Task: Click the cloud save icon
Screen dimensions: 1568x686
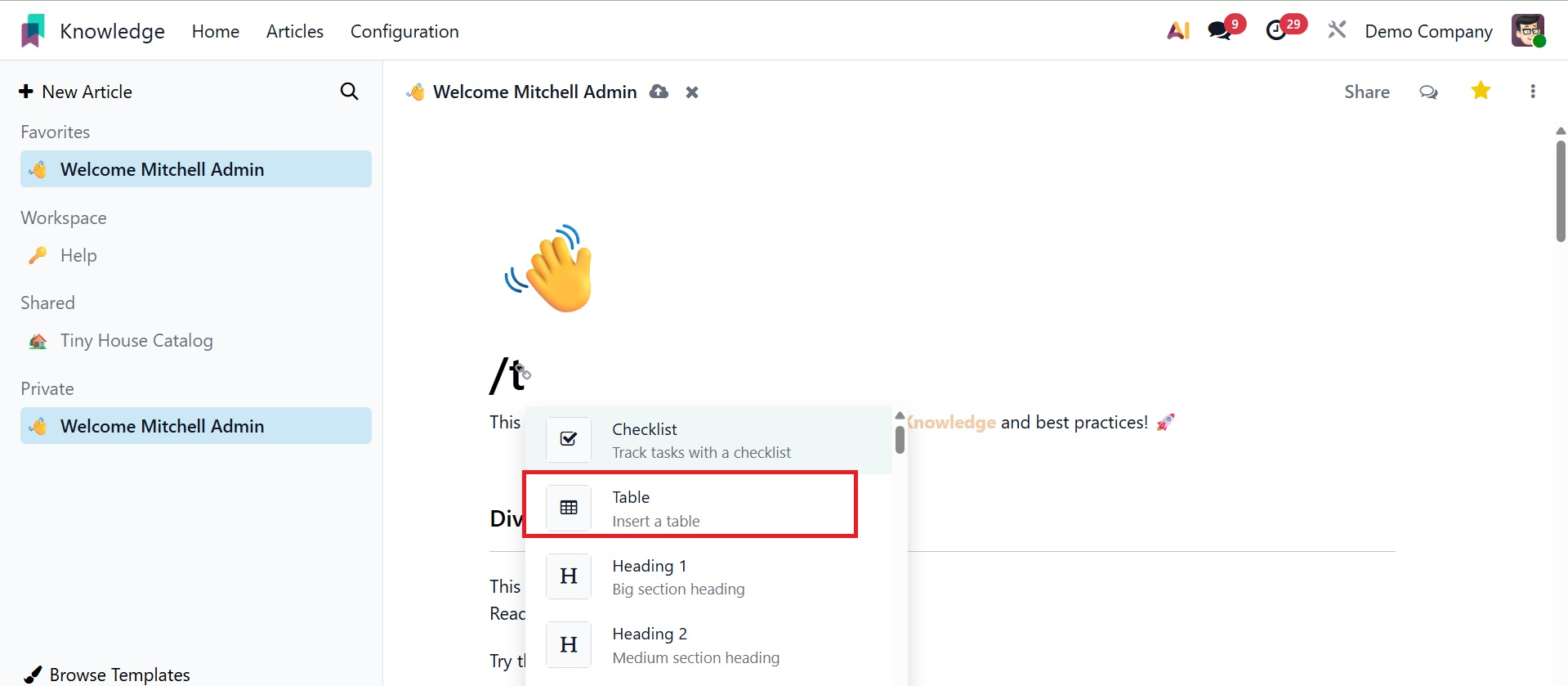Action: pyautogui.click(x=659, y=92)
